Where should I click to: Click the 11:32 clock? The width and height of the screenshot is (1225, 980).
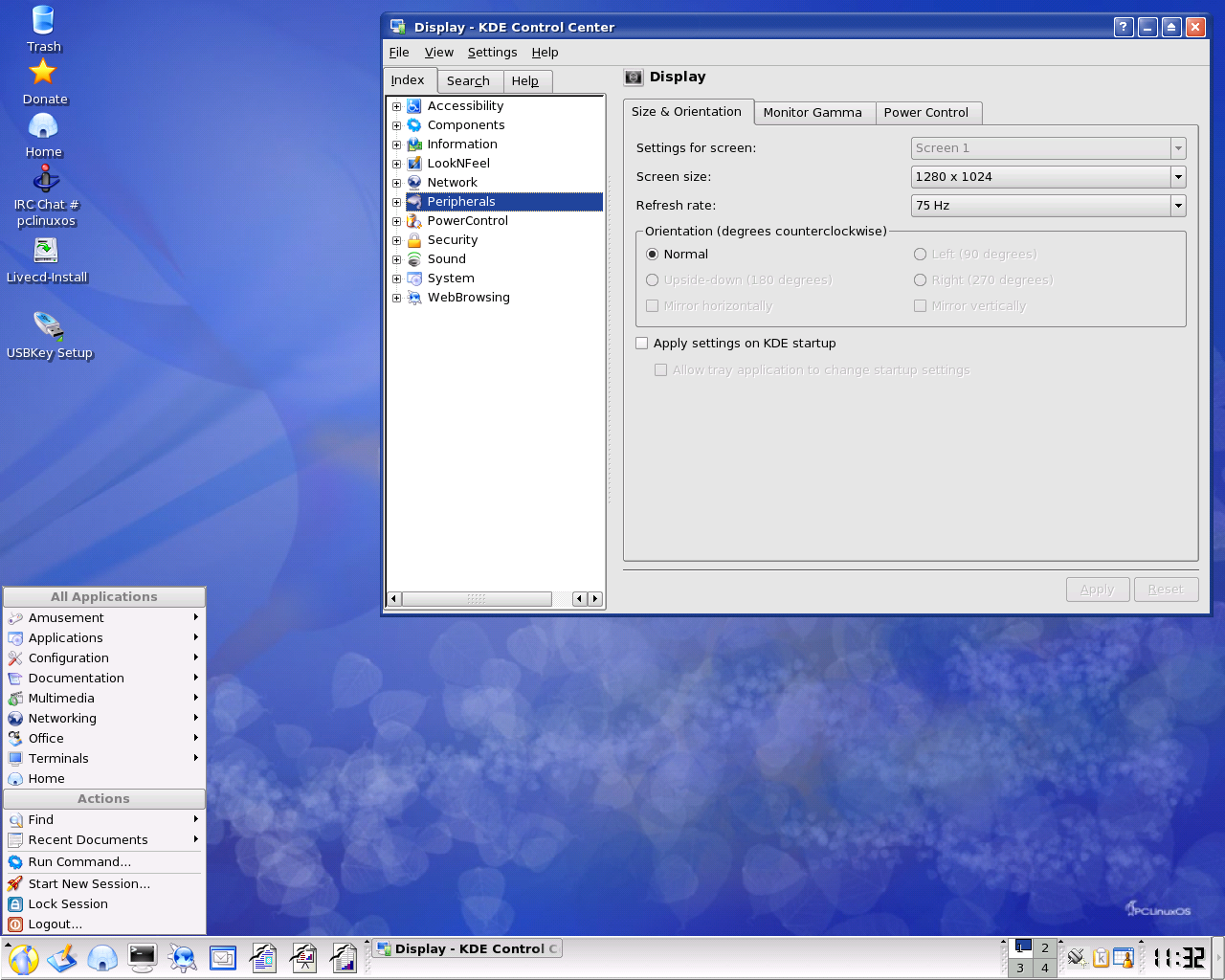coord(1179,958)
